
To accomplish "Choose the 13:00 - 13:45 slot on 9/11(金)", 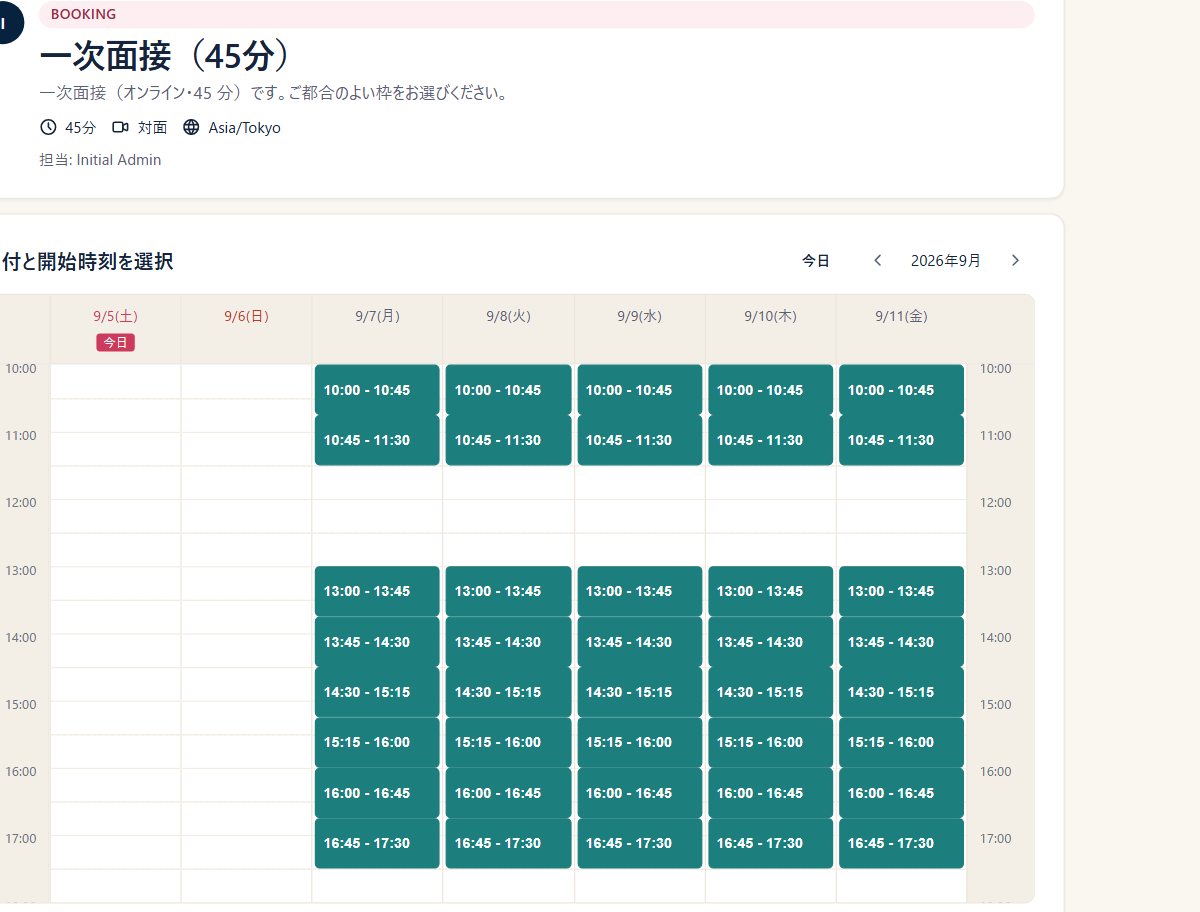I will point(902,591).
